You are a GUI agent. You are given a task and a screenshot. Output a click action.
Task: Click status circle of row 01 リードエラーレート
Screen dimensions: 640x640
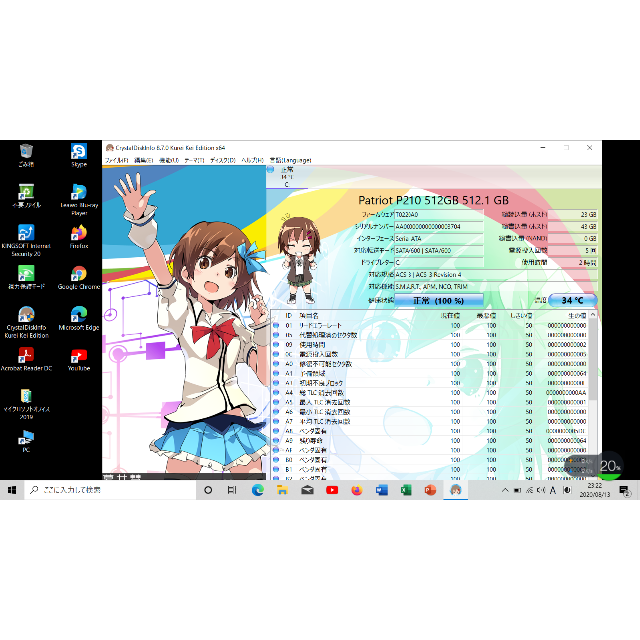276,326
